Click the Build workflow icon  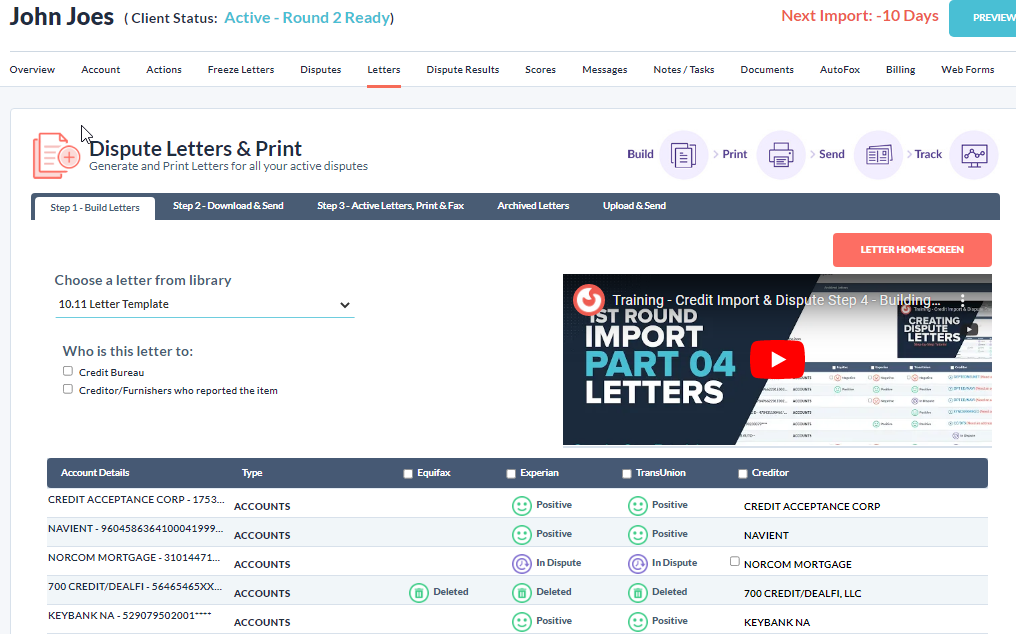coord(682,155)
